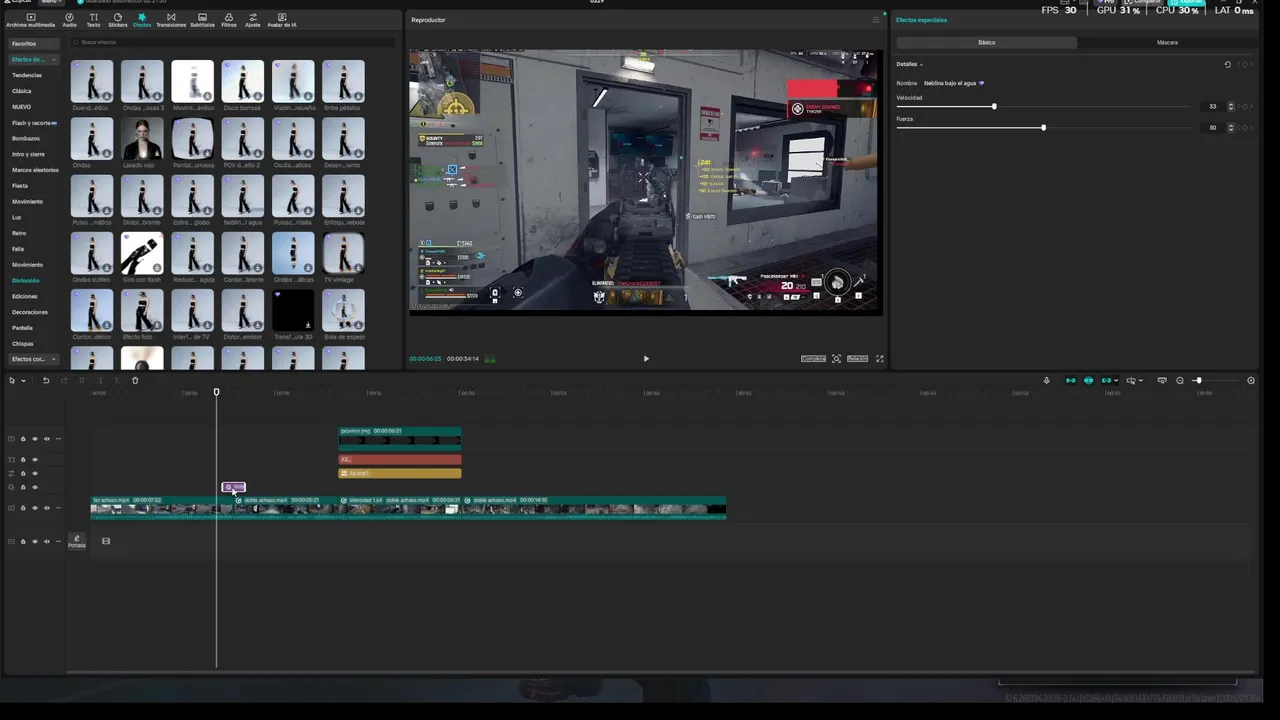This screenshot has width=1280, height=720.
Task: Hide the top overlay video track
Action: [35, 439]
